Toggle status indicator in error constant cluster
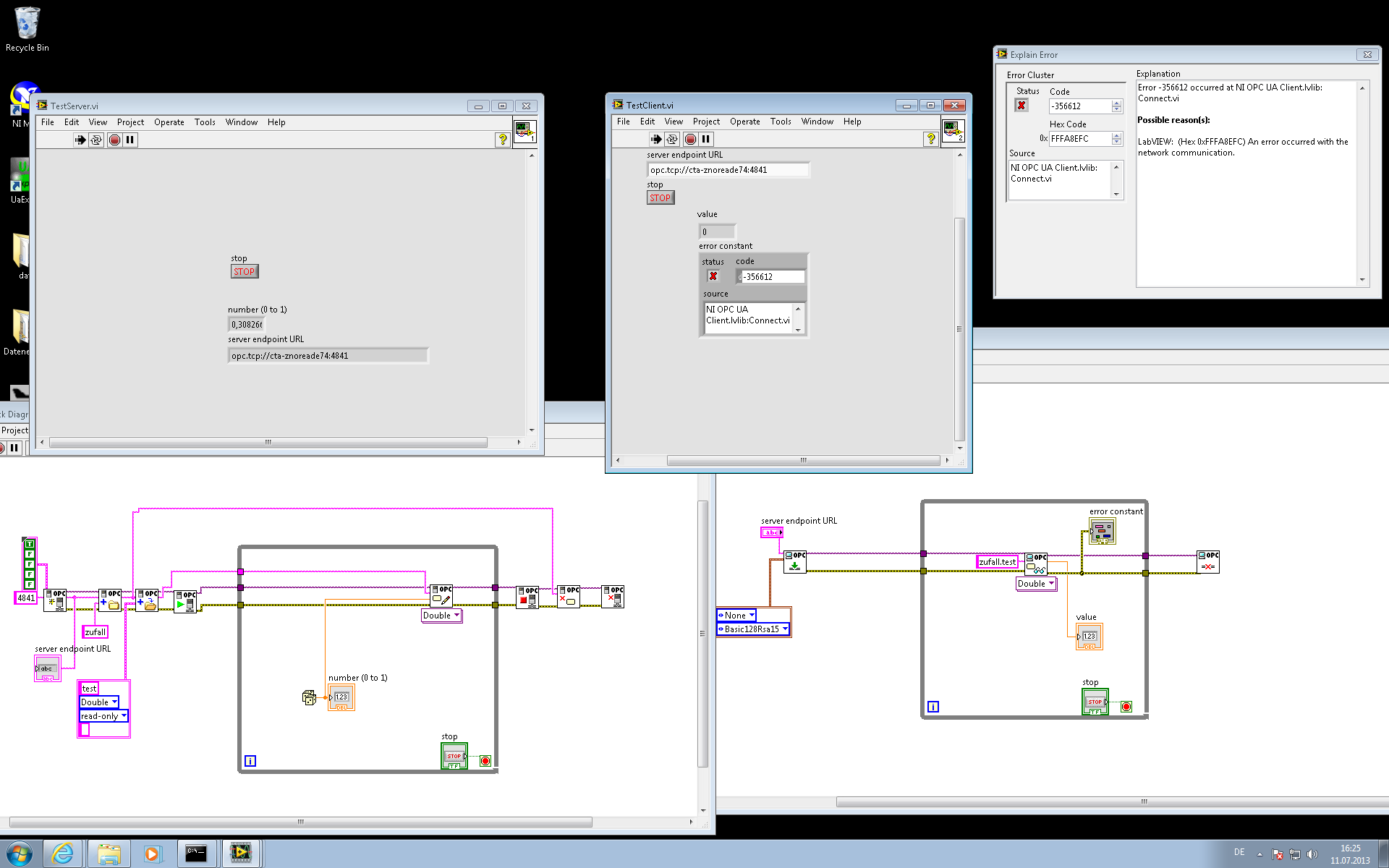1389x868 pixels. coord(713,276)
